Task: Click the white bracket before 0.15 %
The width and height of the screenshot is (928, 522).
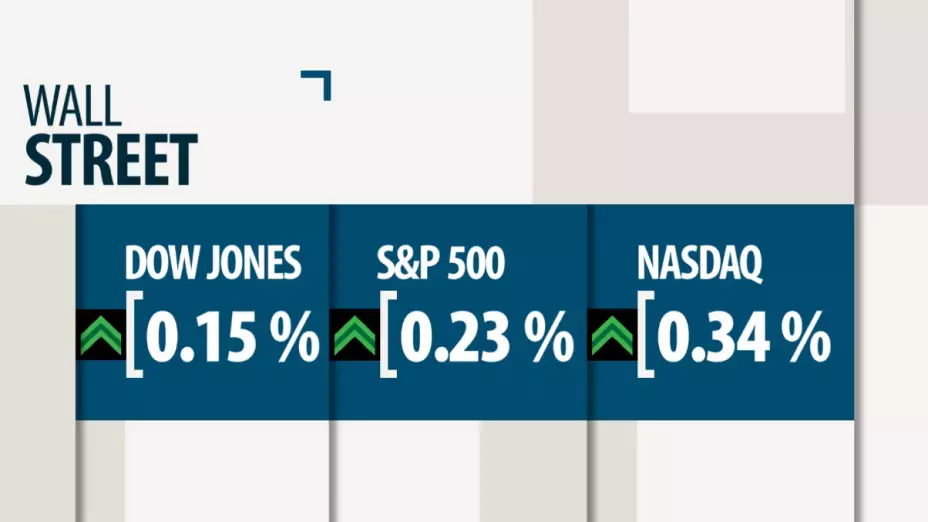Action: (x=133, y=336)
